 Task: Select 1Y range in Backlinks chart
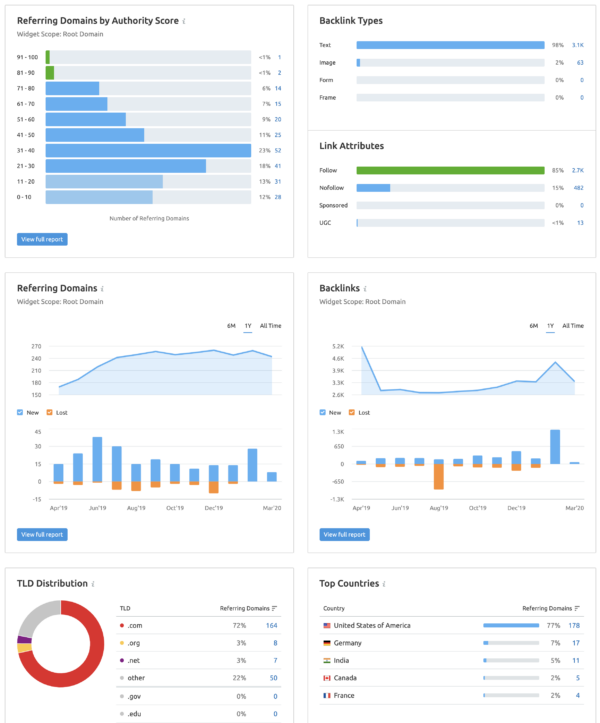pyautogui.click(x=550, y=326)
